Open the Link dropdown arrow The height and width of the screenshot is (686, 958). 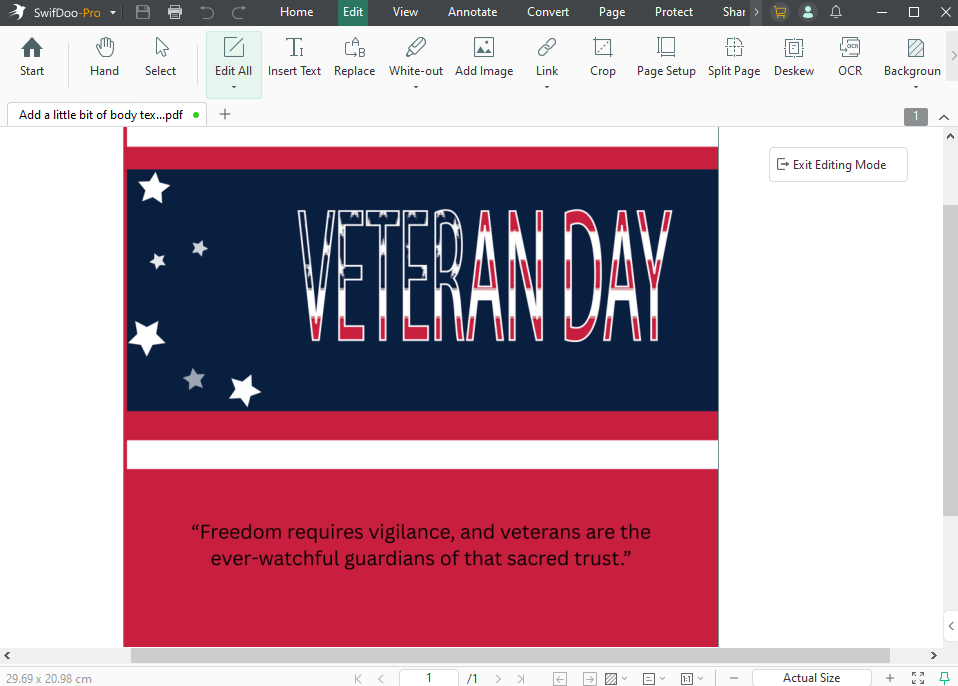[547, 87]
